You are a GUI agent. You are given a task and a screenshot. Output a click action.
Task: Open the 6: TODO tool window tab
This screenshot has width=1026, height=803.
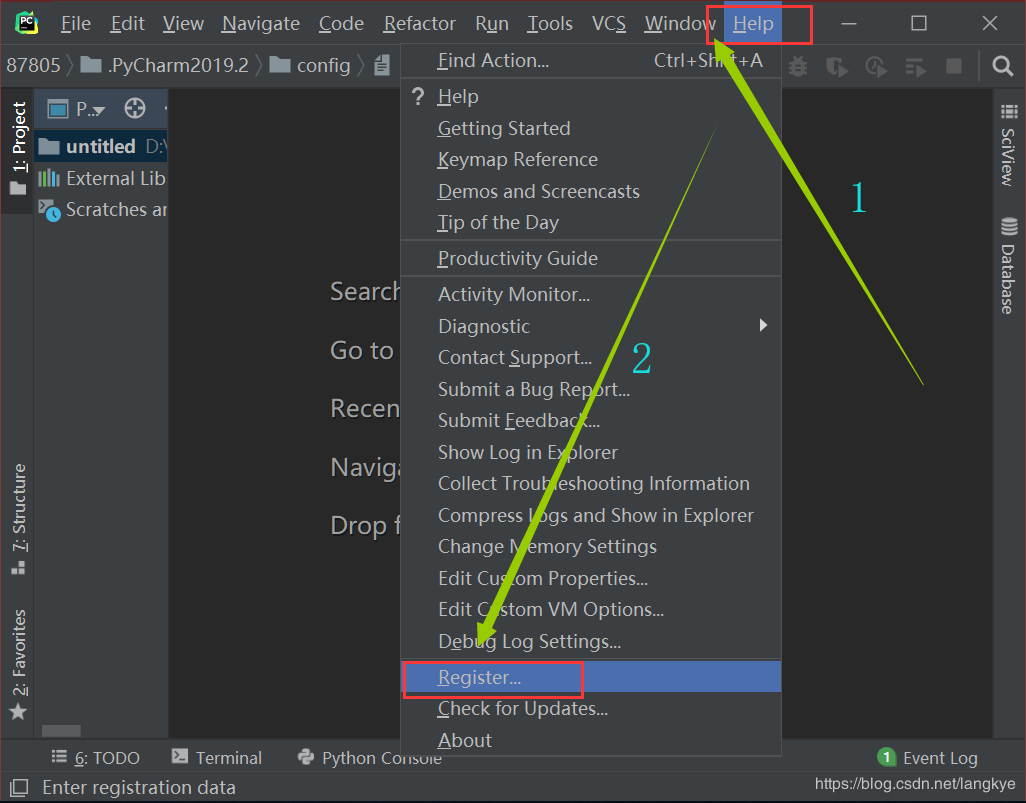(x=96, y=758)
